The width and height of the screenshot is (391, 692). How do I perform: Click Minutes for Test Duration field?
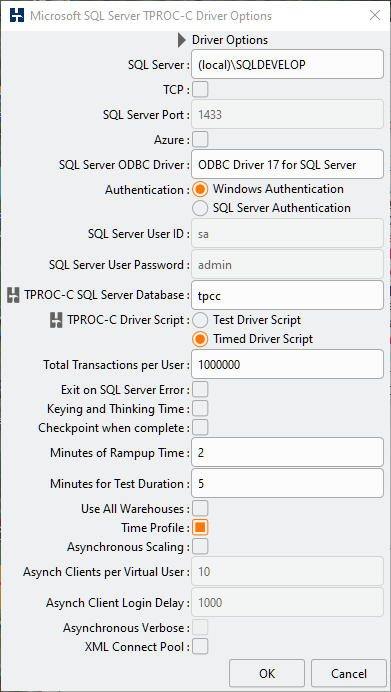tap(287, 483)
